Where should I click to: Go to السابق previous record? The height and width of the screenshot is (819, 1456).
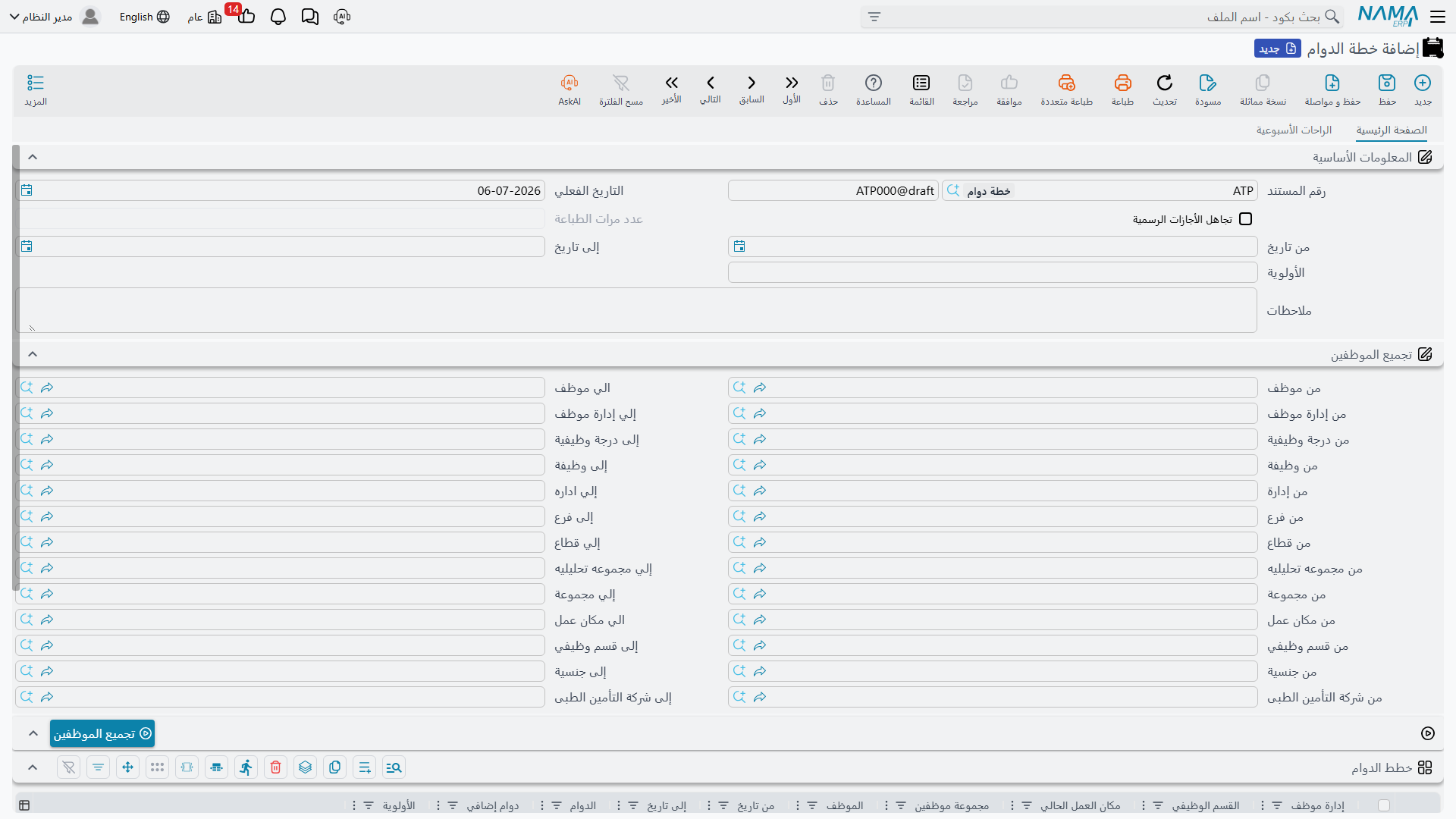tap(752, 89)
